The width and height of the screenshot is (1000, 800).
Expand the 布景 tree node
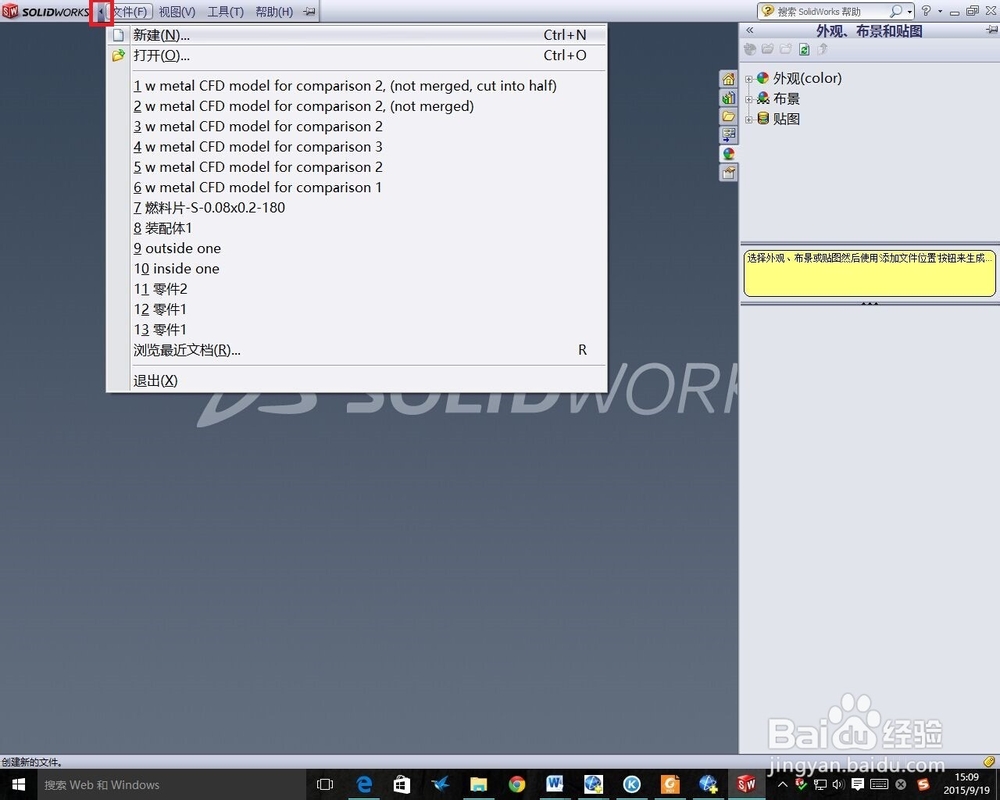pyautogui.click(x=749, y=100)
